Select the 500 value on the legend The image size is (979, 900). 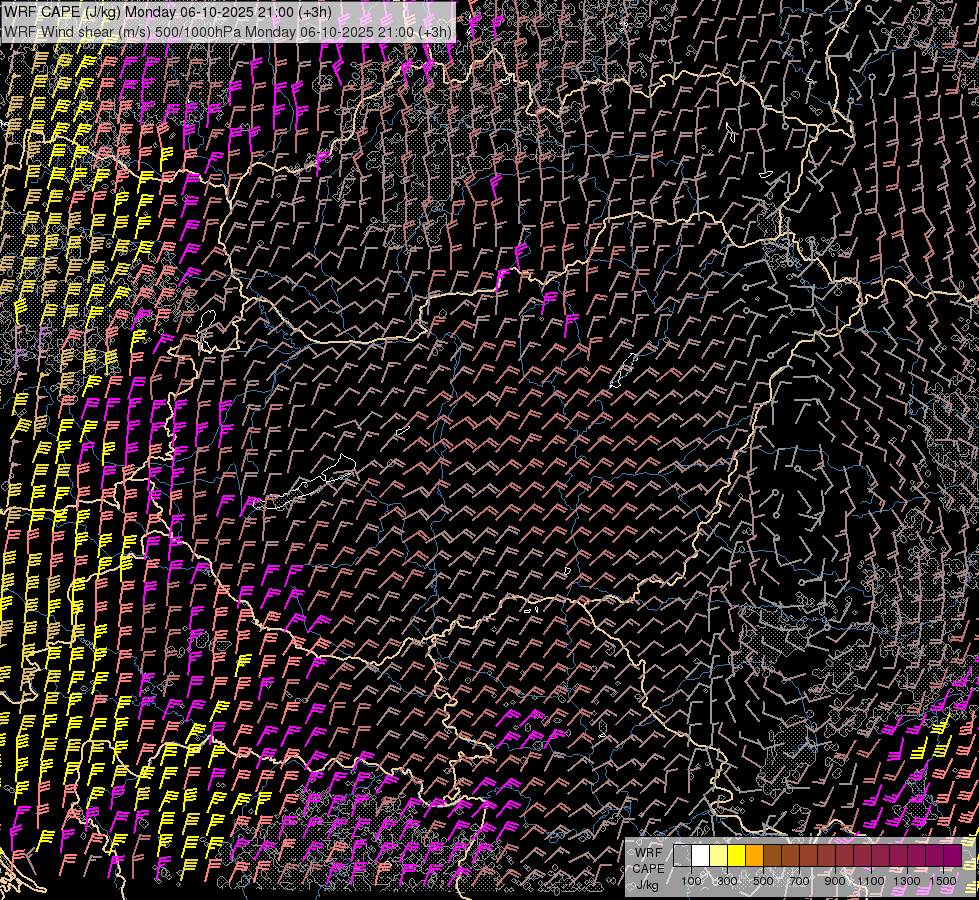763,881
